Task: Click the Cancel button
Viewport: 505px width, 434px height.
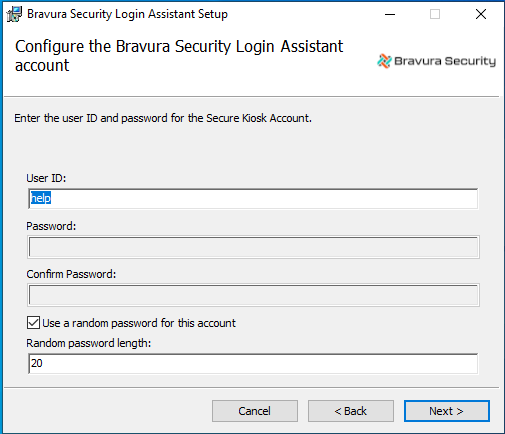Action: point(255,411)
